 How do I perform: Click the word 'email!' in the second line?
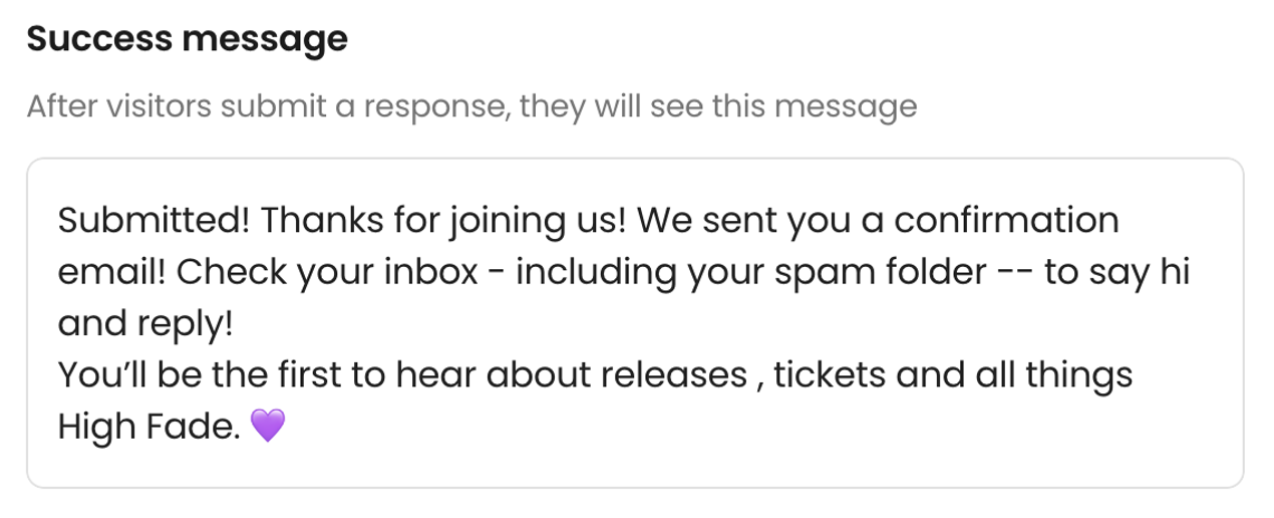[113, 272]
